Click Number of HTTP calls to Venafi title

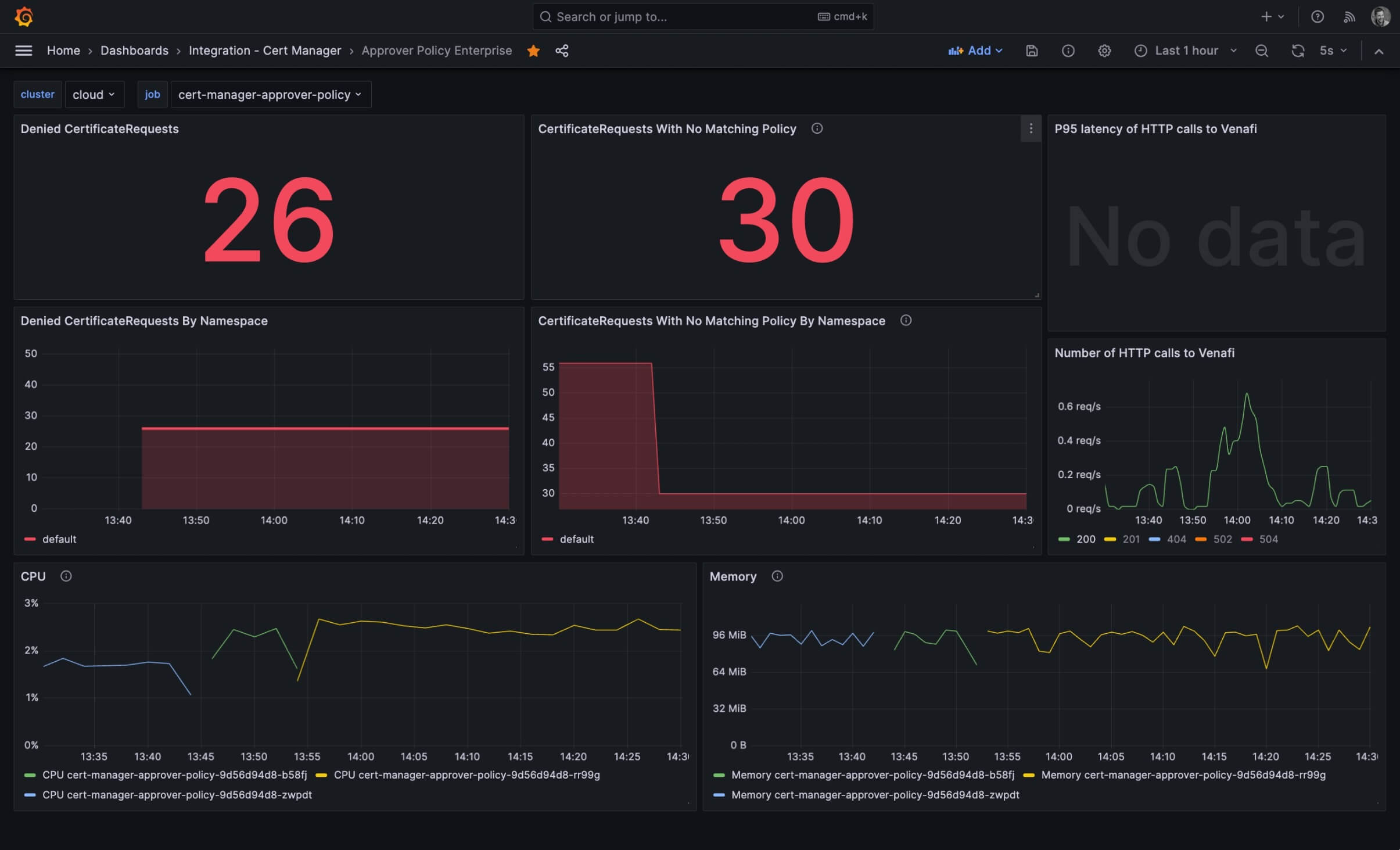pyautogui.click(x=1144, y=353)
